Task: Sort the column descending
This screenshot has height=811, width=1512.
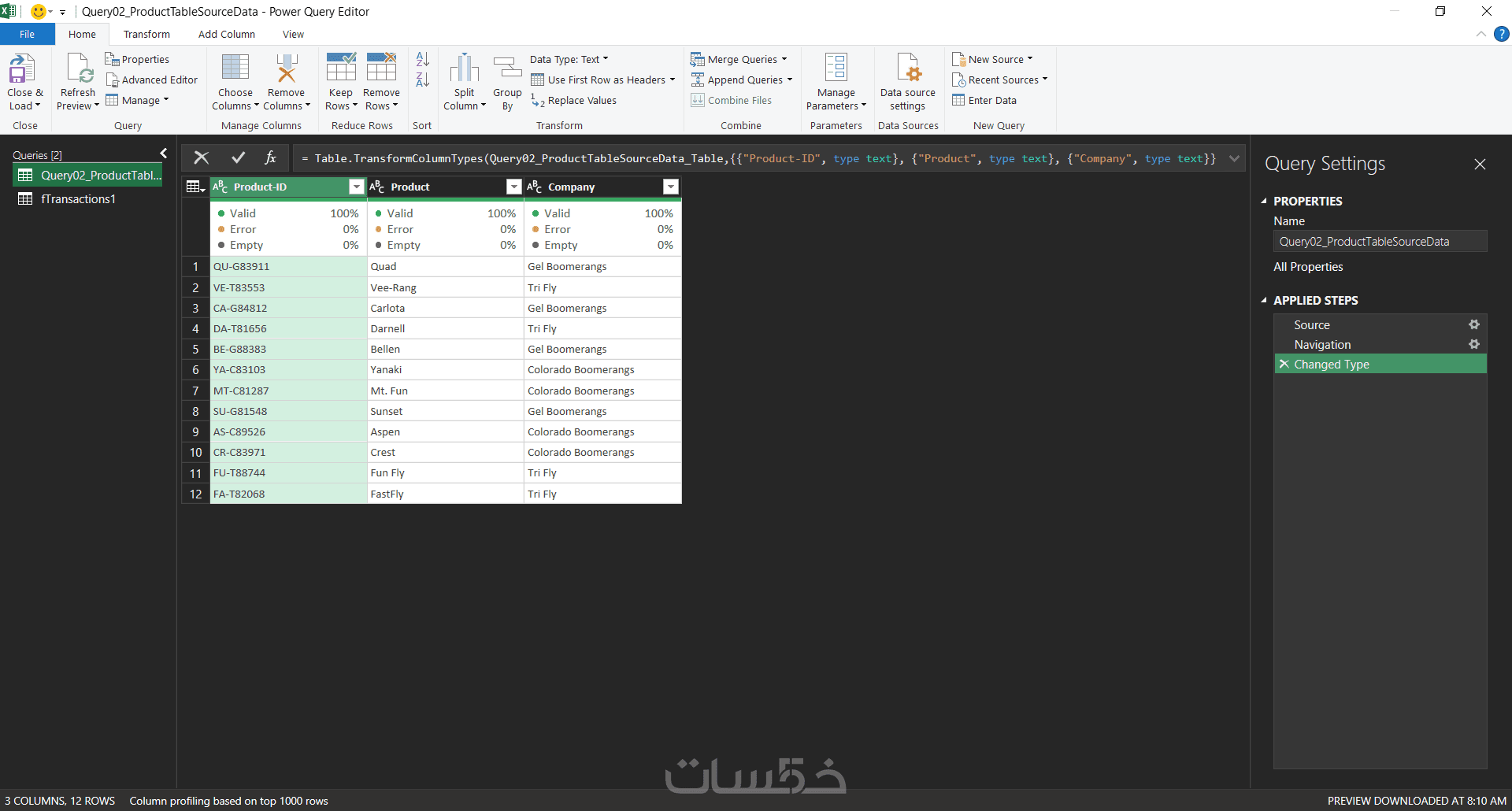Action: (423, 80)
